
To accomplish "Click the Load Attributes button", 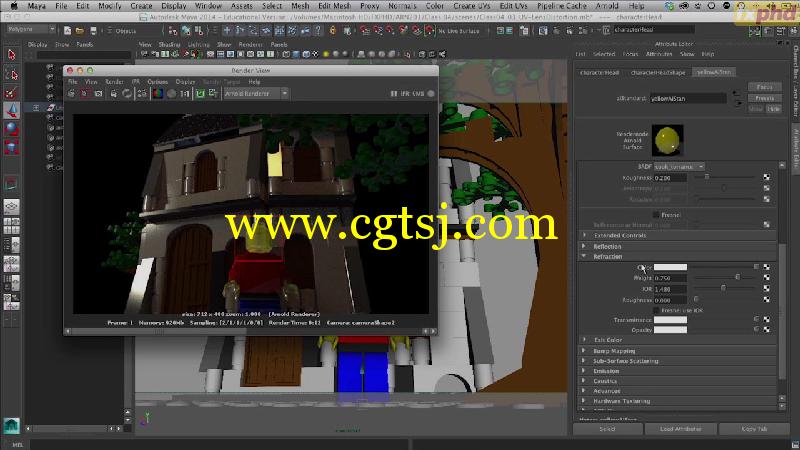I will coord(681,429).
